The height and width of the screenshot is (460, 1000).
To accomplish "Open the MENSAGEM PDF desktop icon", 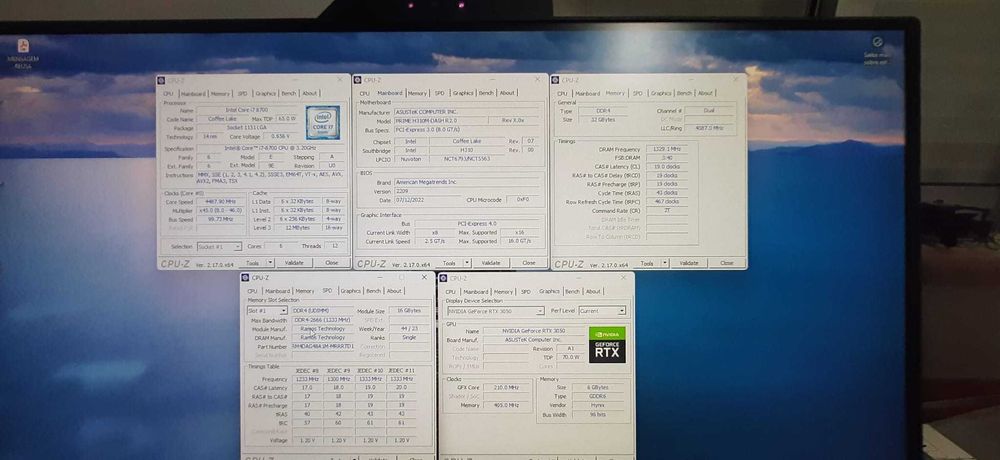I will tap(23, 53).
